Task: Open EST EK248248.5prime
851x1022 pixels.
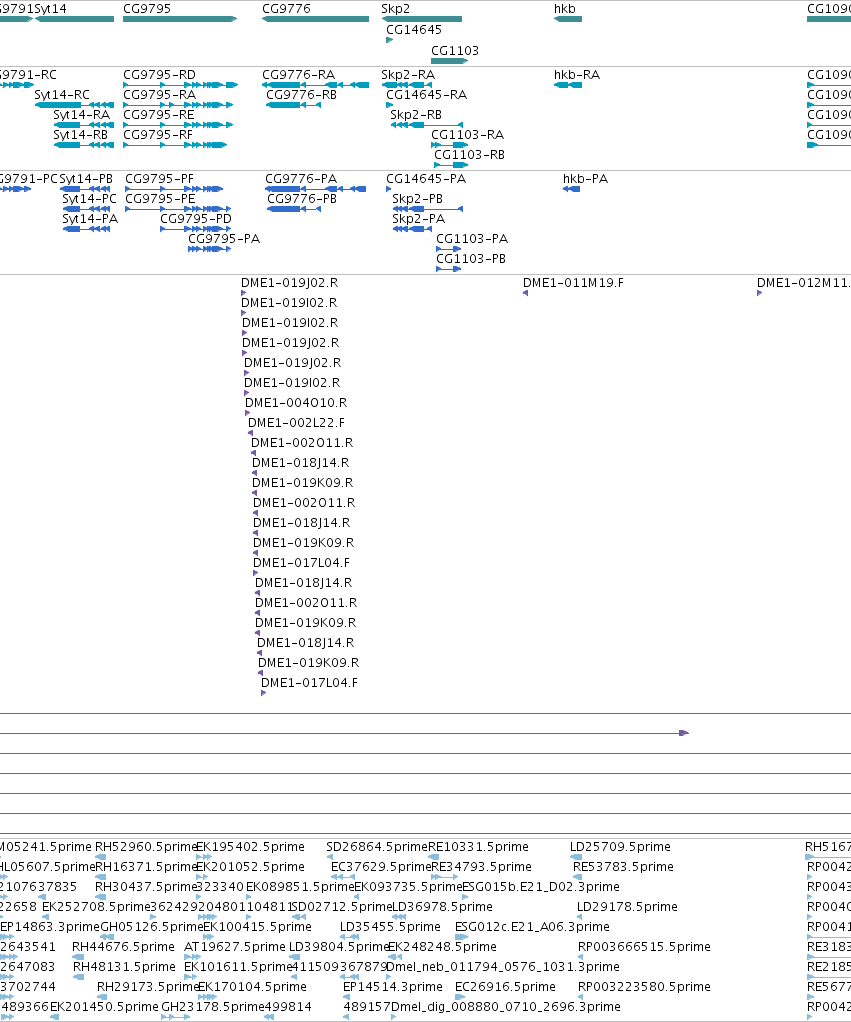Action: pyautogui.click(x=395, y=957)
